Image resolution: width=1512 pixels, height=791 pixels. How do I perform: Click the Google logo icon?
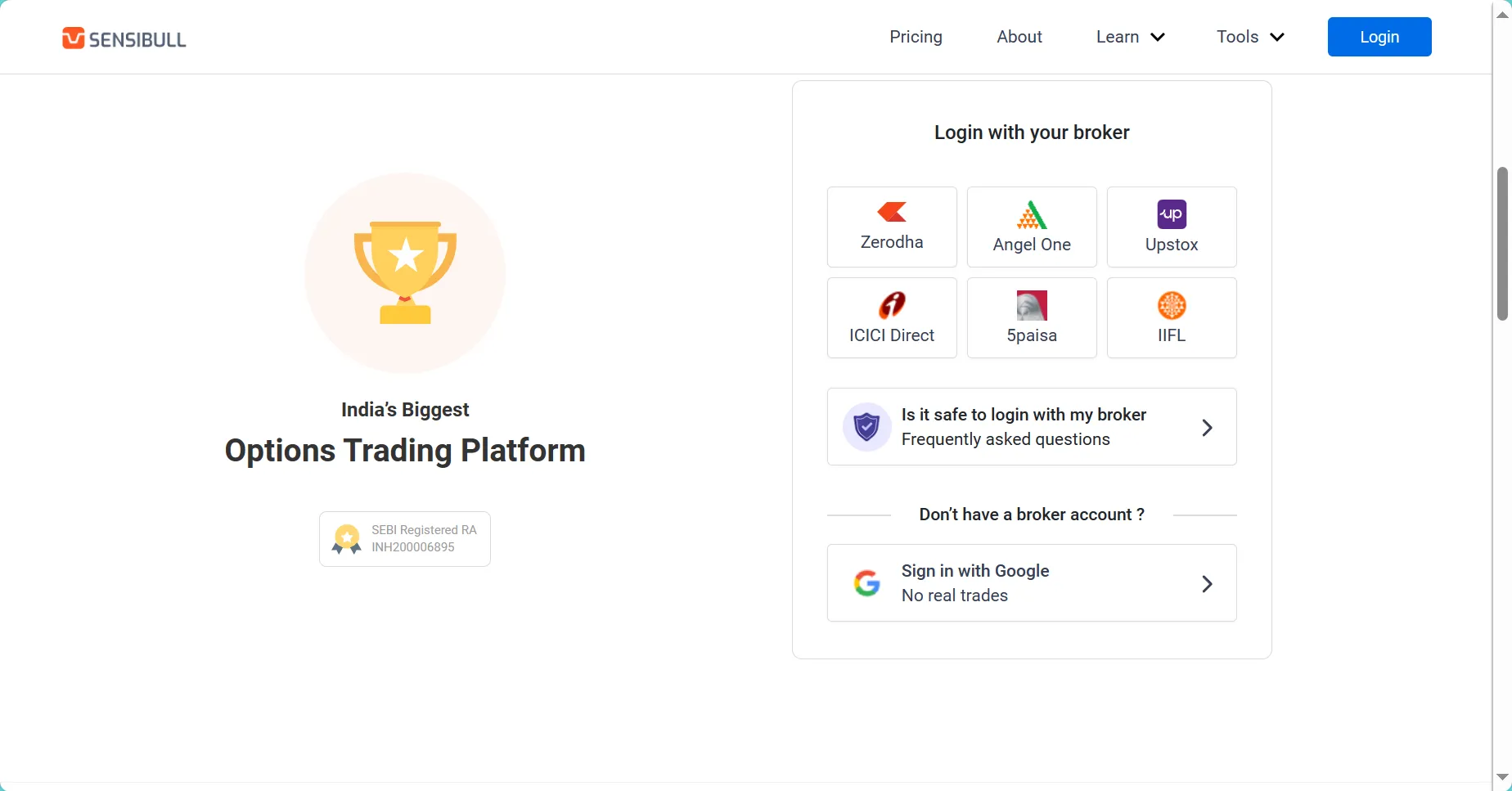[x=866, y=583]
